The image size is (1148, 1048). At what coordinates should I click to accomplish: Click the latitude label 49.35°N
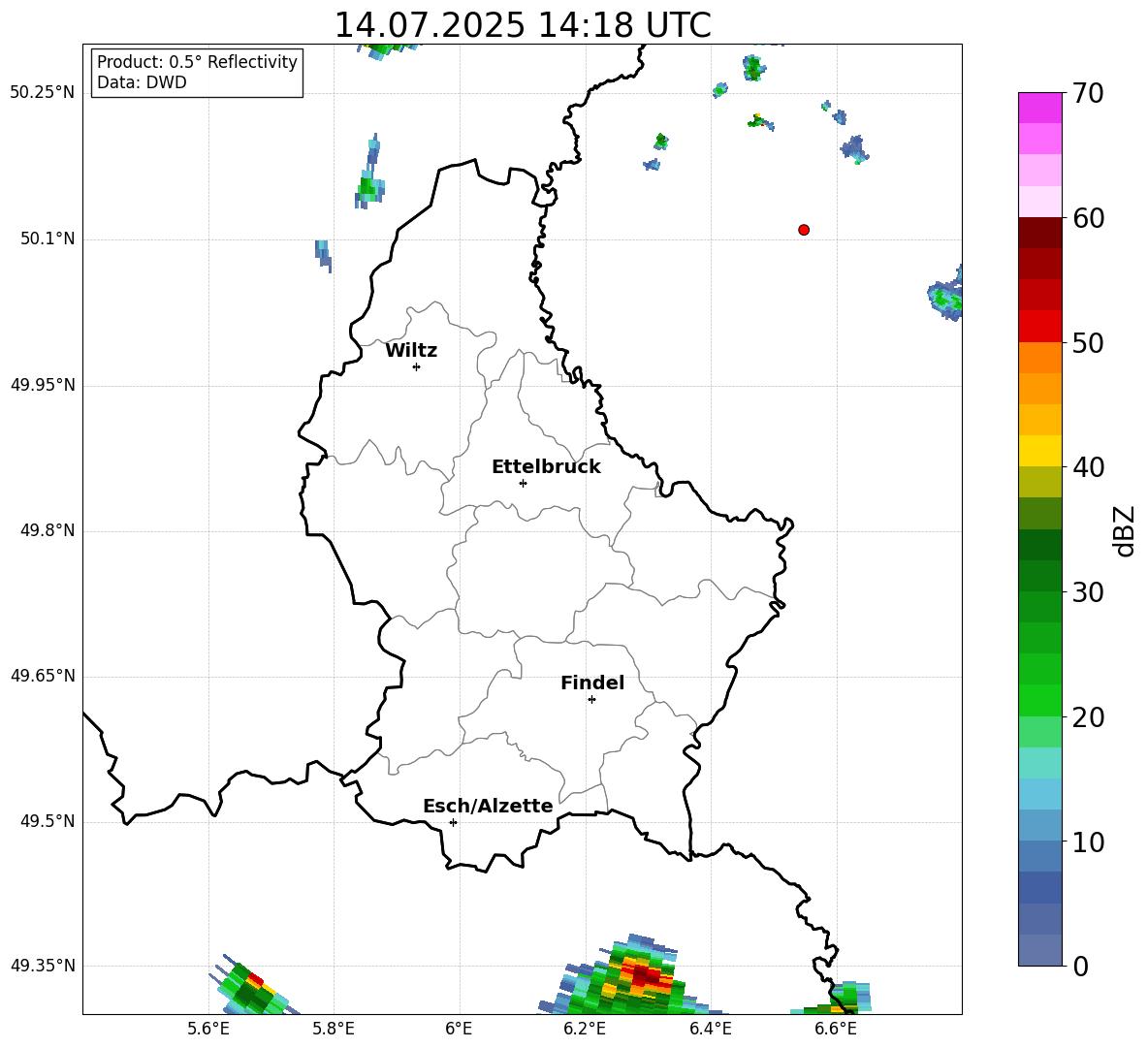point(43,966)
